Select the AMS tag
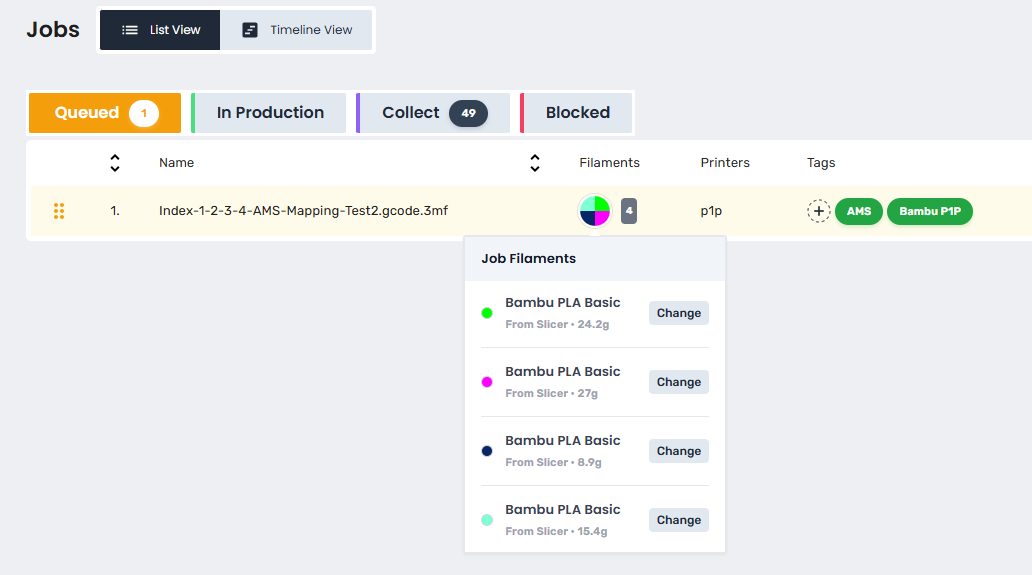This screenshot has height=575, width=1032. [x=859, y=211]
